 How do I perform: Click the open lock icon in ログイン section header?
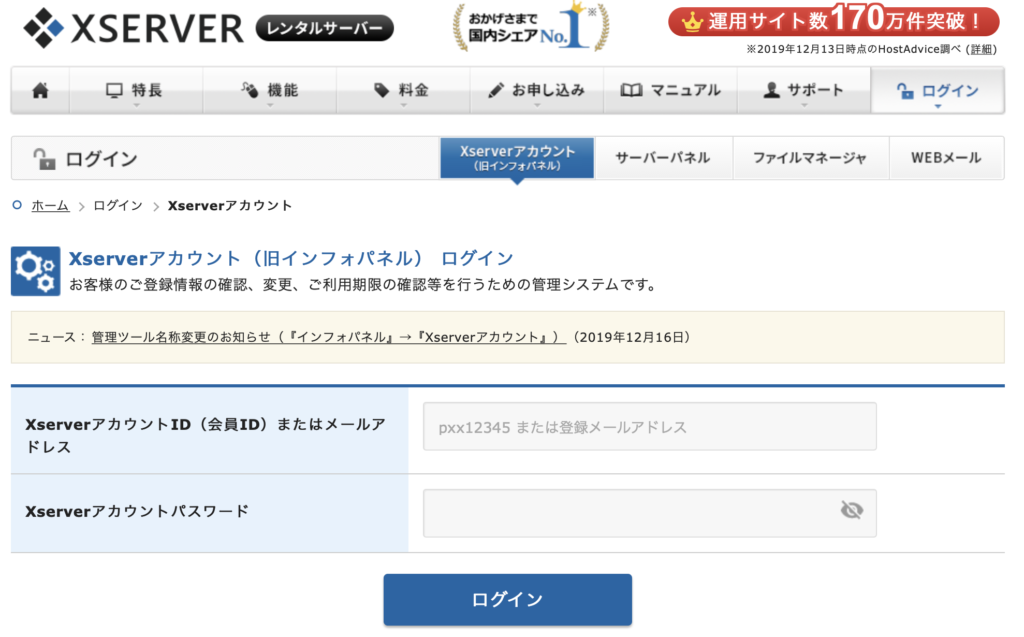(x=44, y=158)
